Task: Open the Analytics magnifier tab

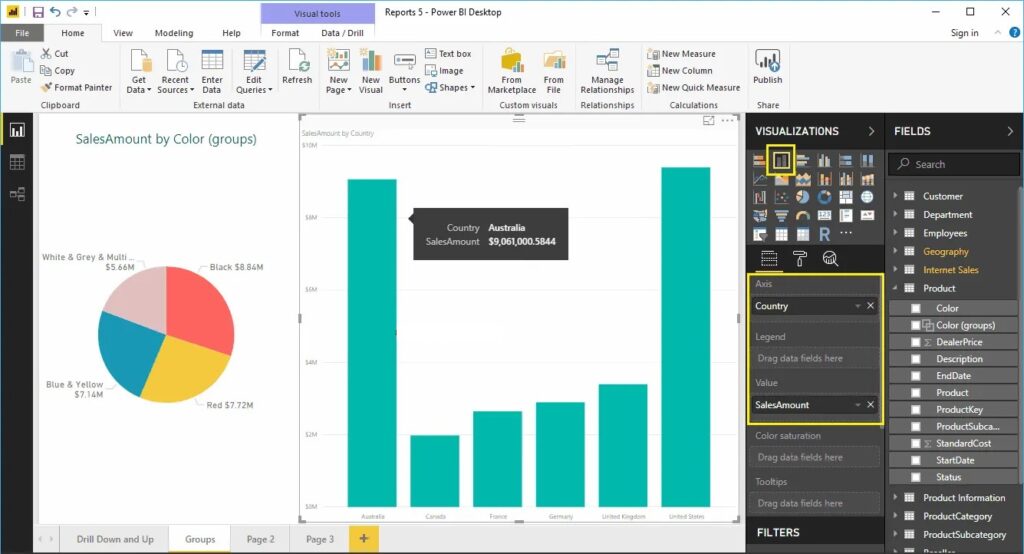Action: pyautogui.click(x=830, y=259)
